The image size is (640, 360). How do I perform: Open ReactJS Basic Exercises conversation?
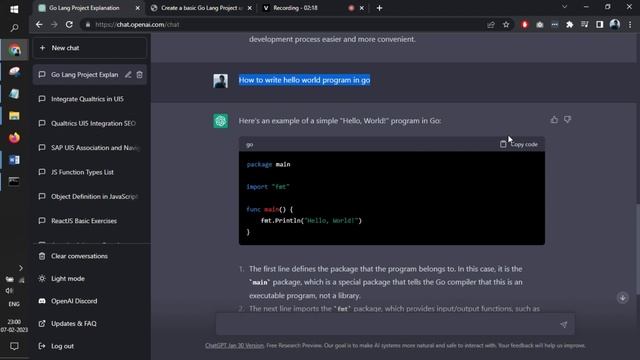[89, 221]
